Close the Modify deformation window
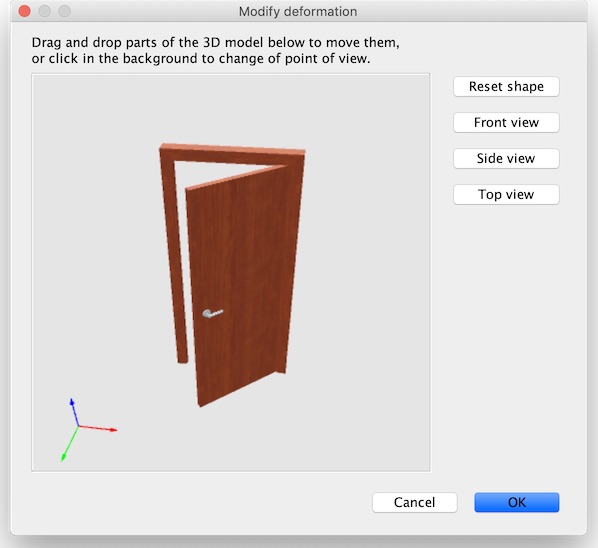Viewport: 598px width, 548px height. tap(24, 11)
